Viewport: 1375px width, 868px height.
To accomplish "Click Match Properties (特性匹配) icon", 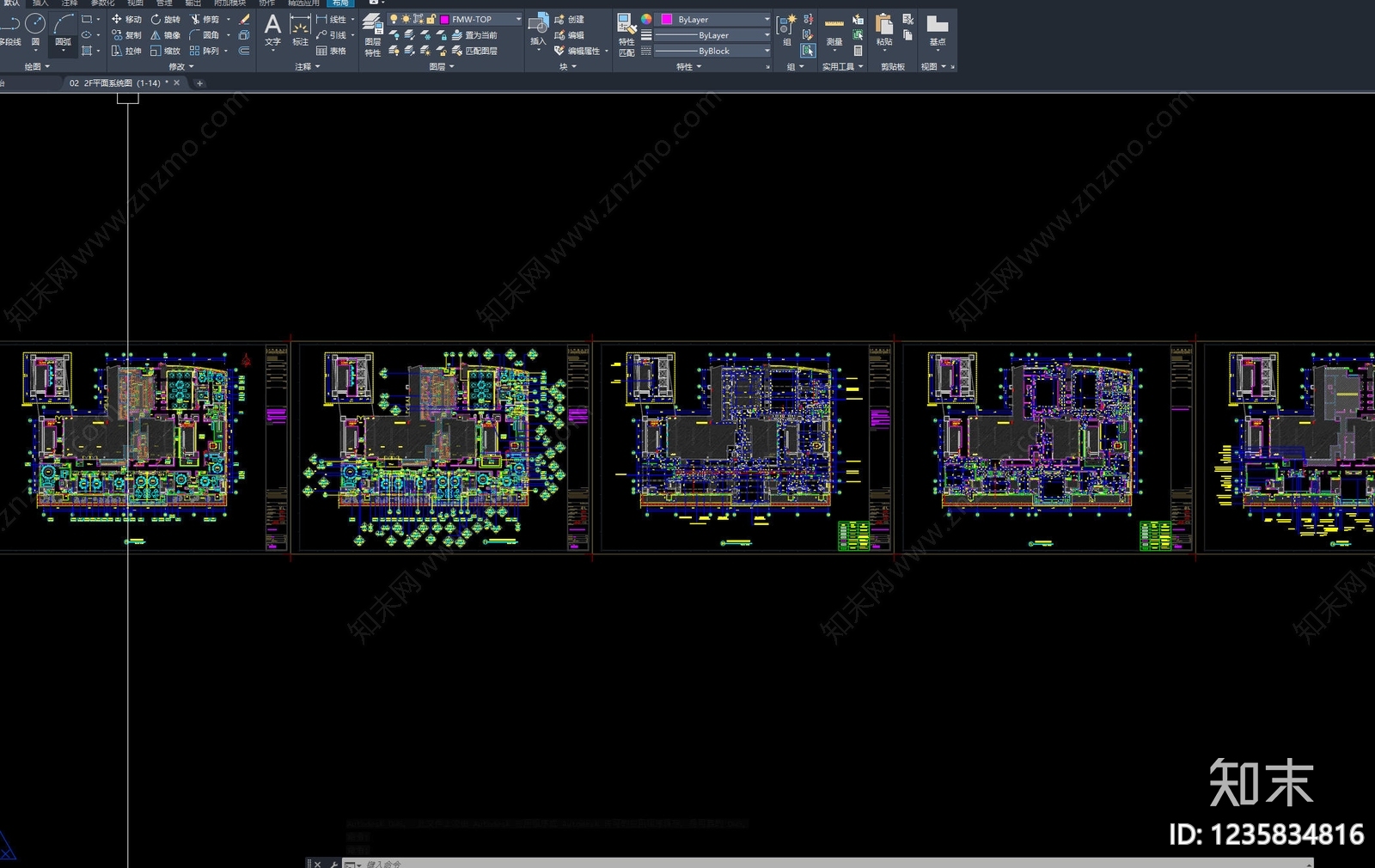I will (x=626, y=35).
